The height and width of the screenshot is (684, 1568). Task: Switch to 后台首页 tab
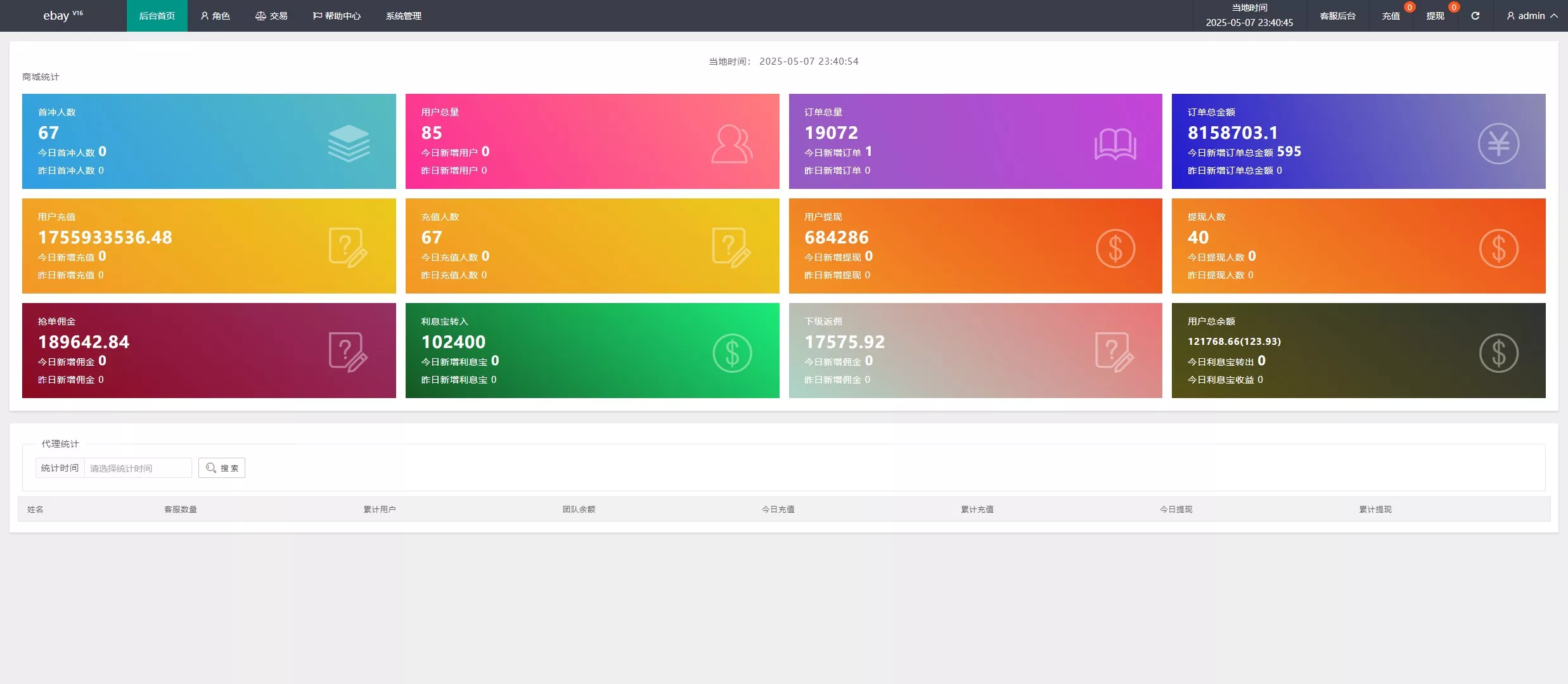pos(157,16)
